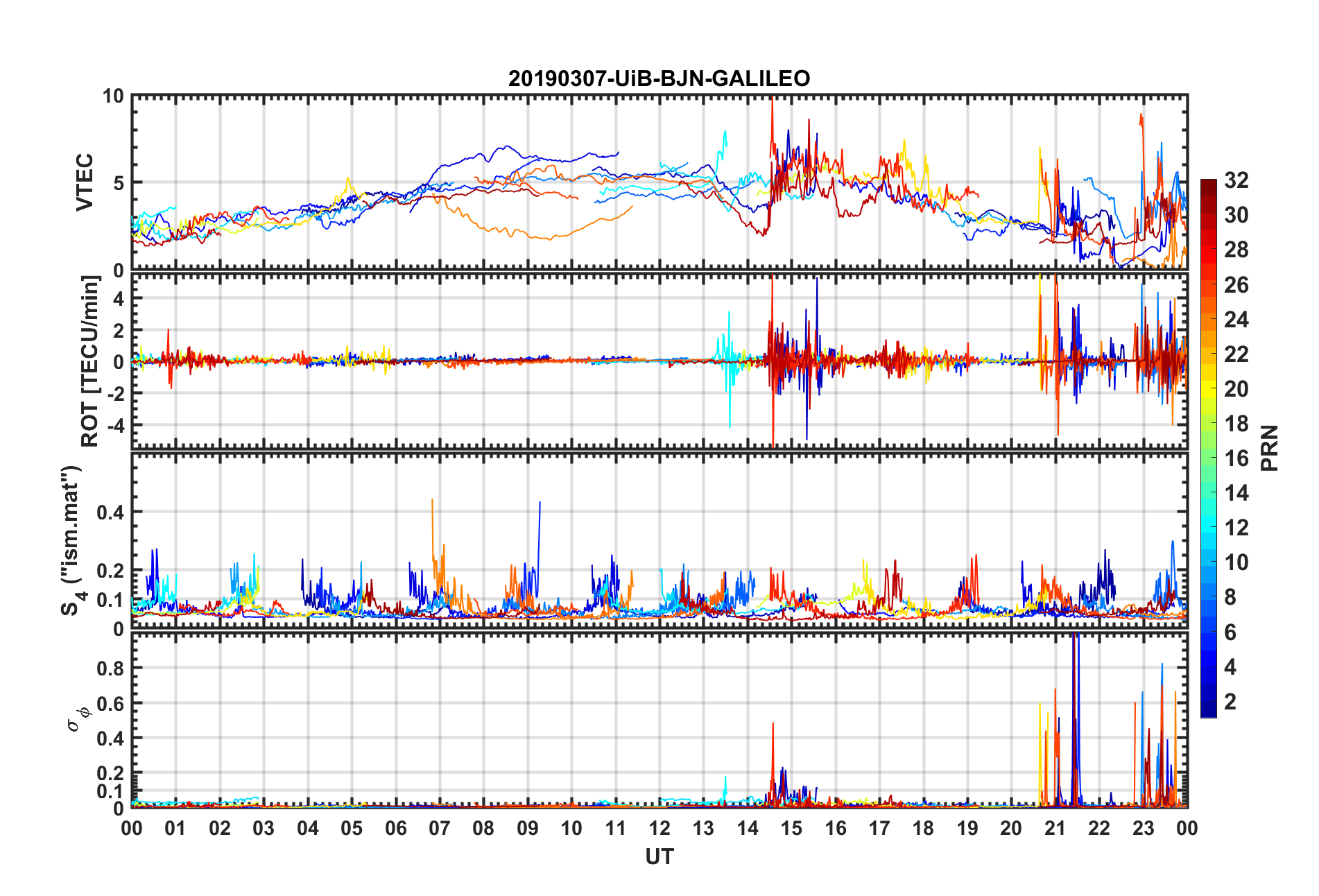Select the "5" tick on the VTEC axis
Image resolution: width=1319 pixels, height=896 pixels.
pyautogui.click(x=119, y=183)
